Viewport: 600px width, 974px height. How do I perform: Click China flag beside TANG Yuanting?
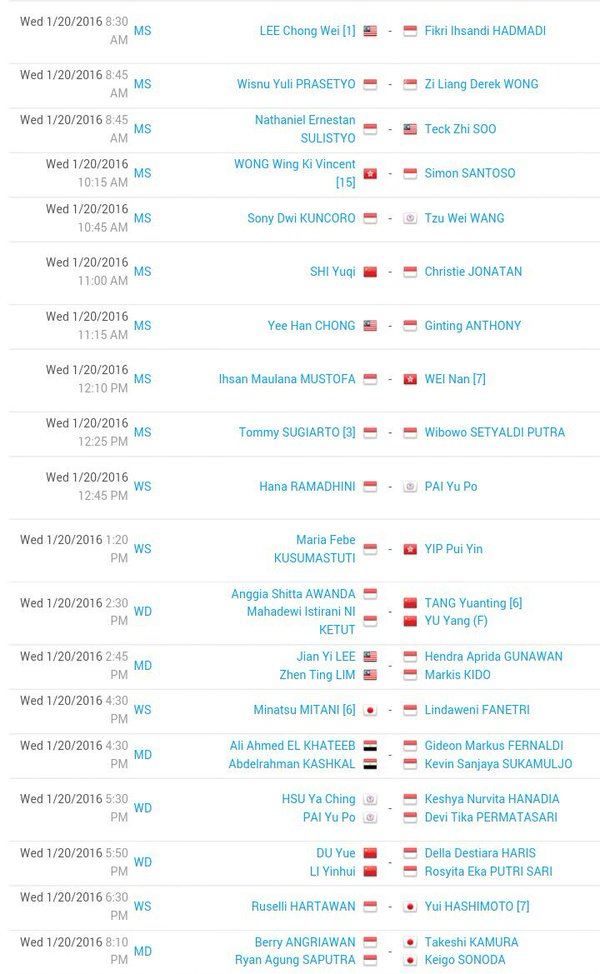[410, 603]
